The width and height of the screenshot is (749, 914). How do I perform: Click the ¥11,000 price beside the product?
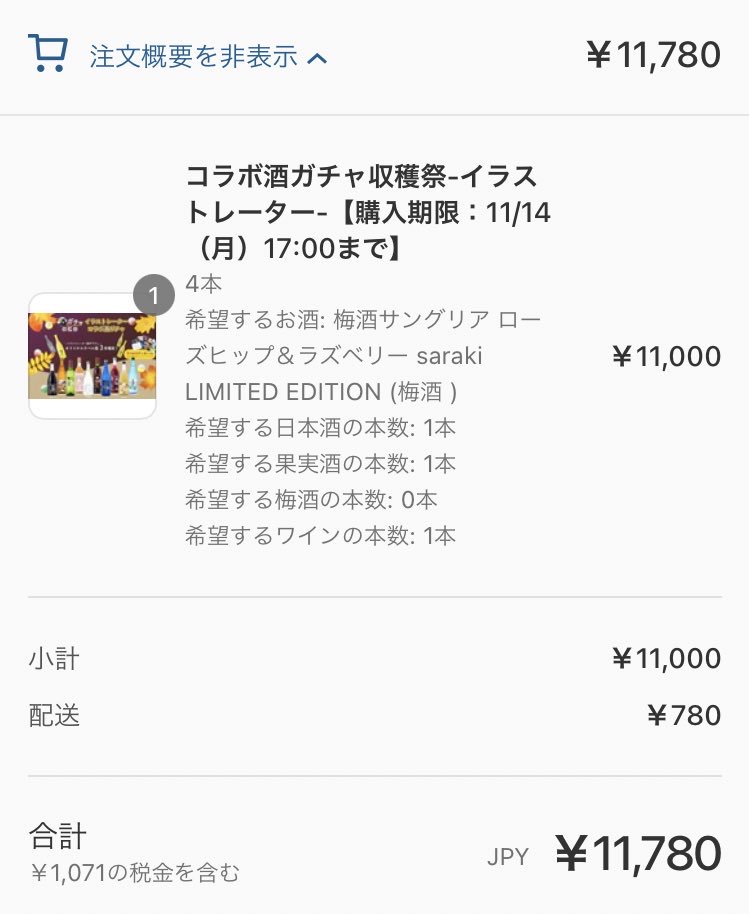coord(665,357)
